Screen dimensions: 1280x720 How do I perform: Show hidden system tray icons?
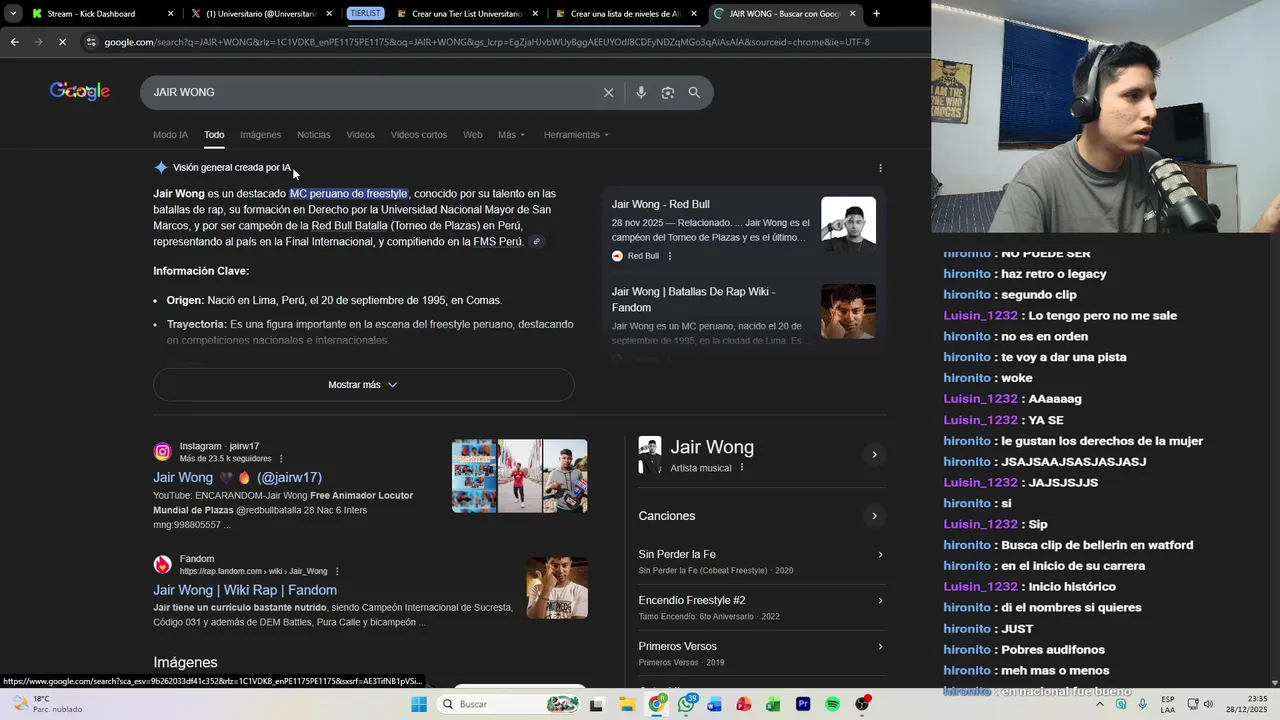pyautogui.click(x=1100, y=704)
